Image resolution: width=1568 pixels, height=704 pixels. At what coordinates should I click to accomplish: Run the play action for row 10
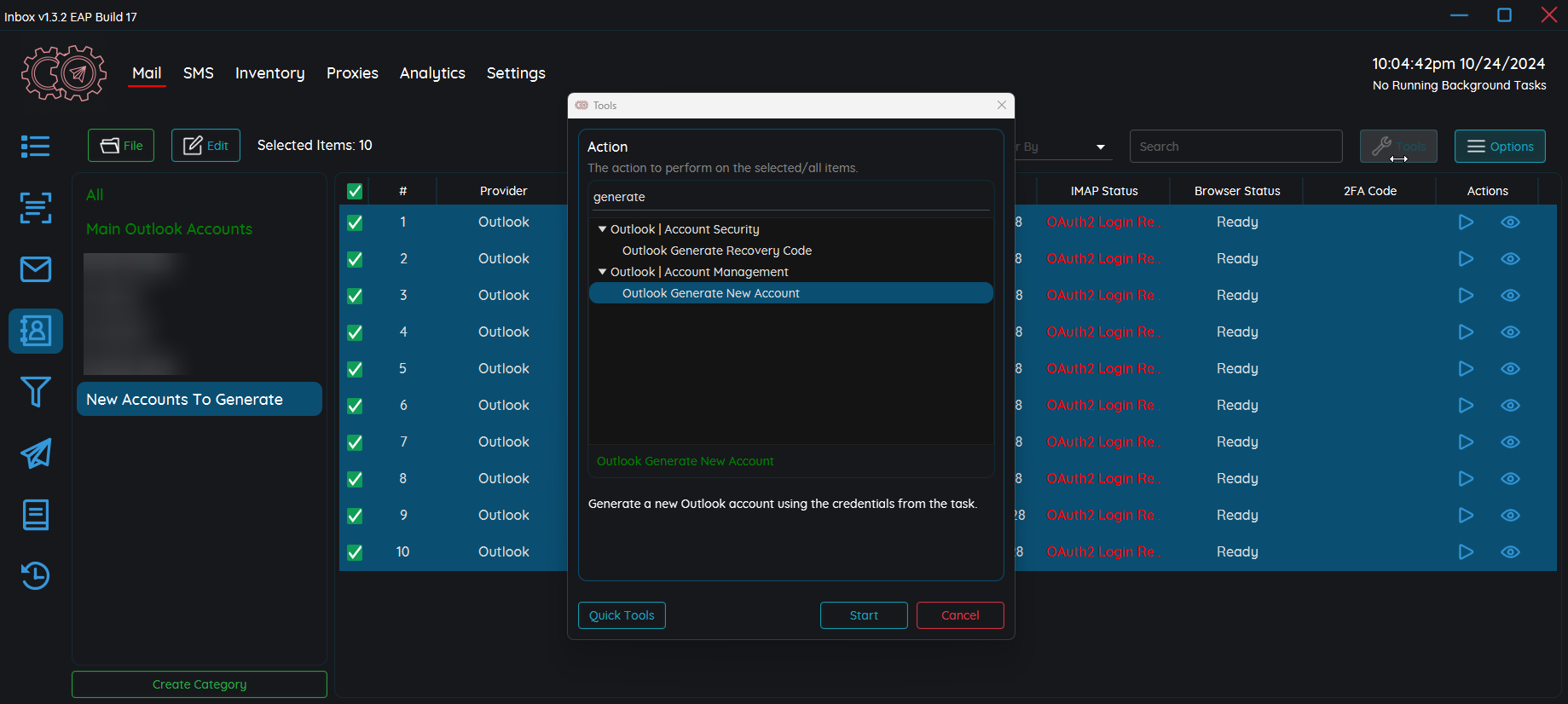[1466, 552]
